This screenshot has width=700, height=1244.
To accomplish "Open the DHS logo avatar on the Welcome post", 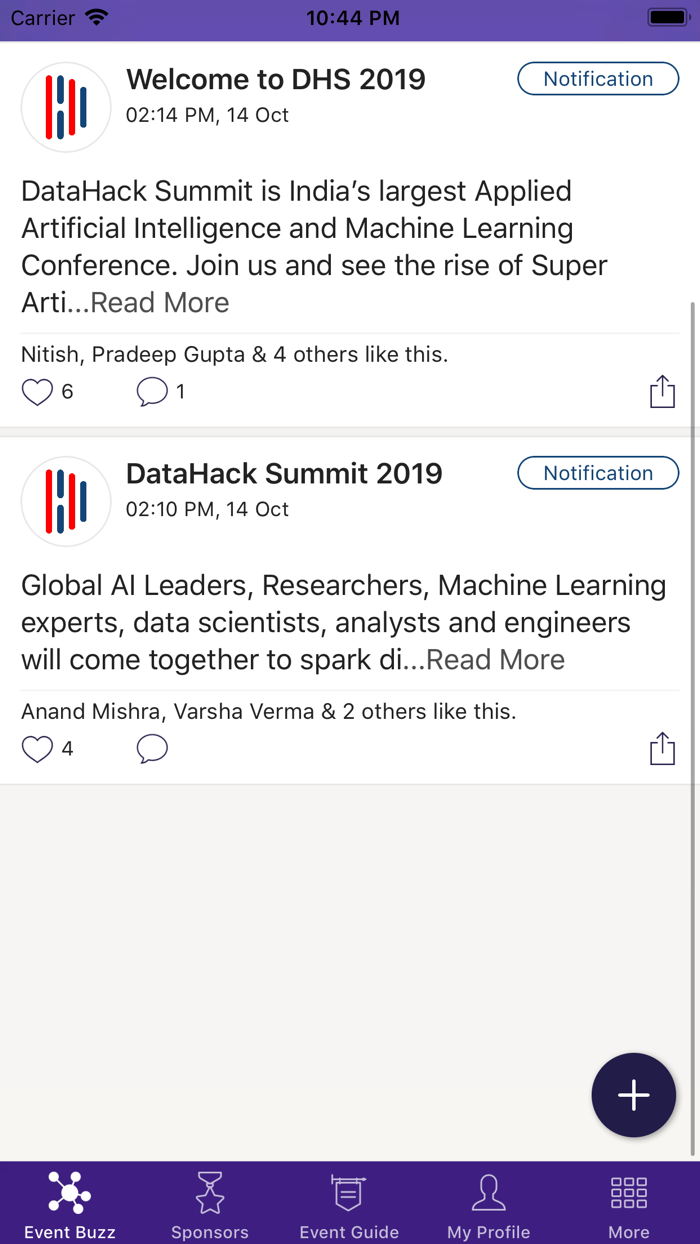I will tap(66, 106).
